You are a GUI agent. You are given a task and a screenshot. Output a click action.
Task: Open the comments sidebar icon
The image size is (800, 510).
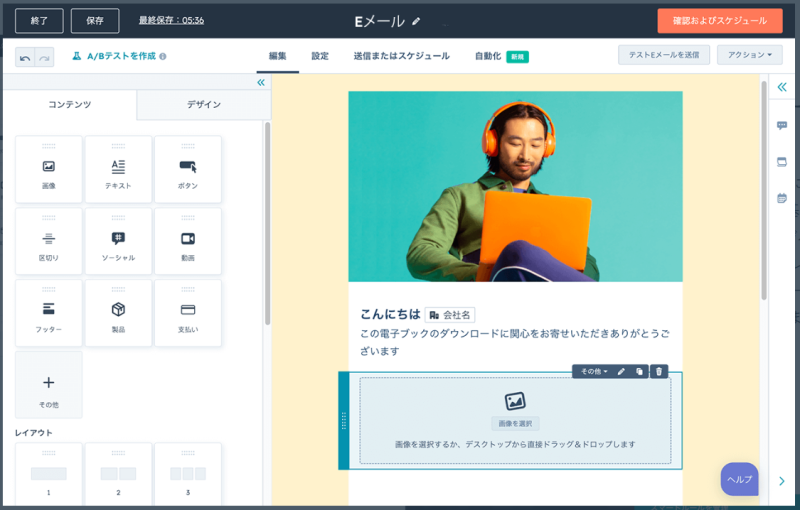pyautogui.click(x=782, y=125)
